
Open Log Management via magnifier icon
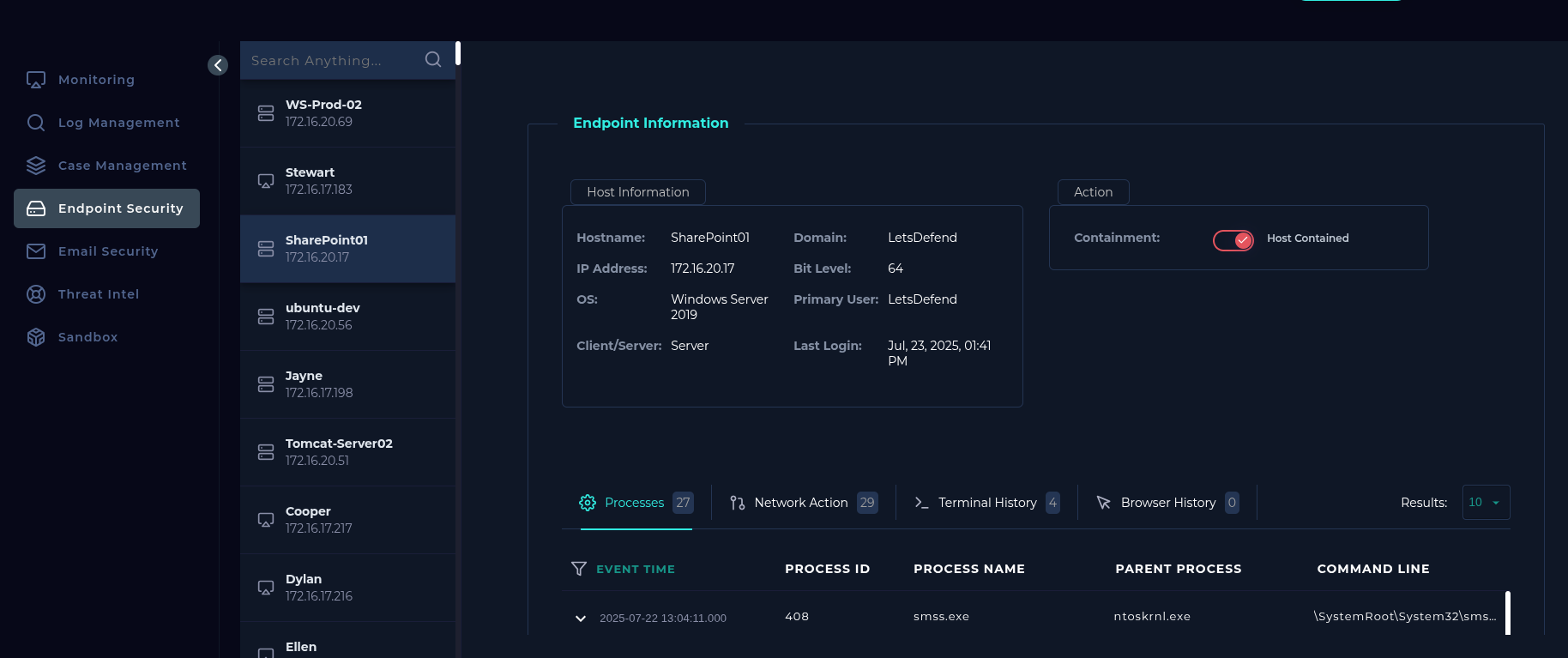point(36,123)
